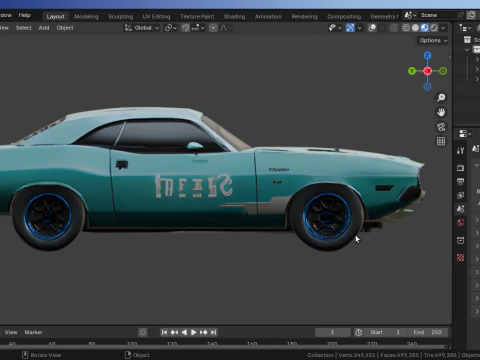Click the Z axis on navigation gizmo
The width and height of the screenshot is (480, 360).
coord(427,55)
